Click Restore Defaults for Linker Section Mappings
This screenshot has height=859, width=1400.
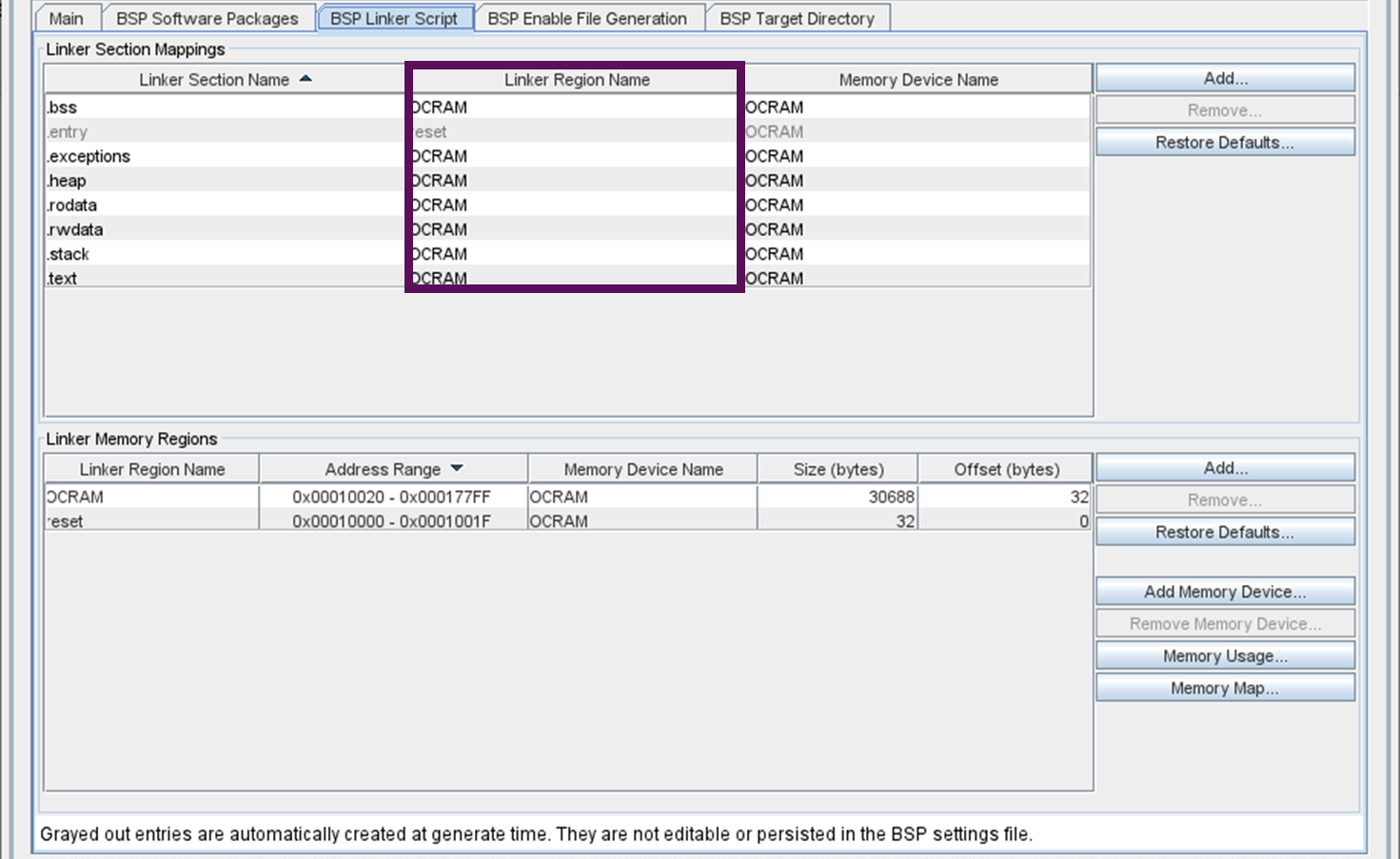(1225, 141)
